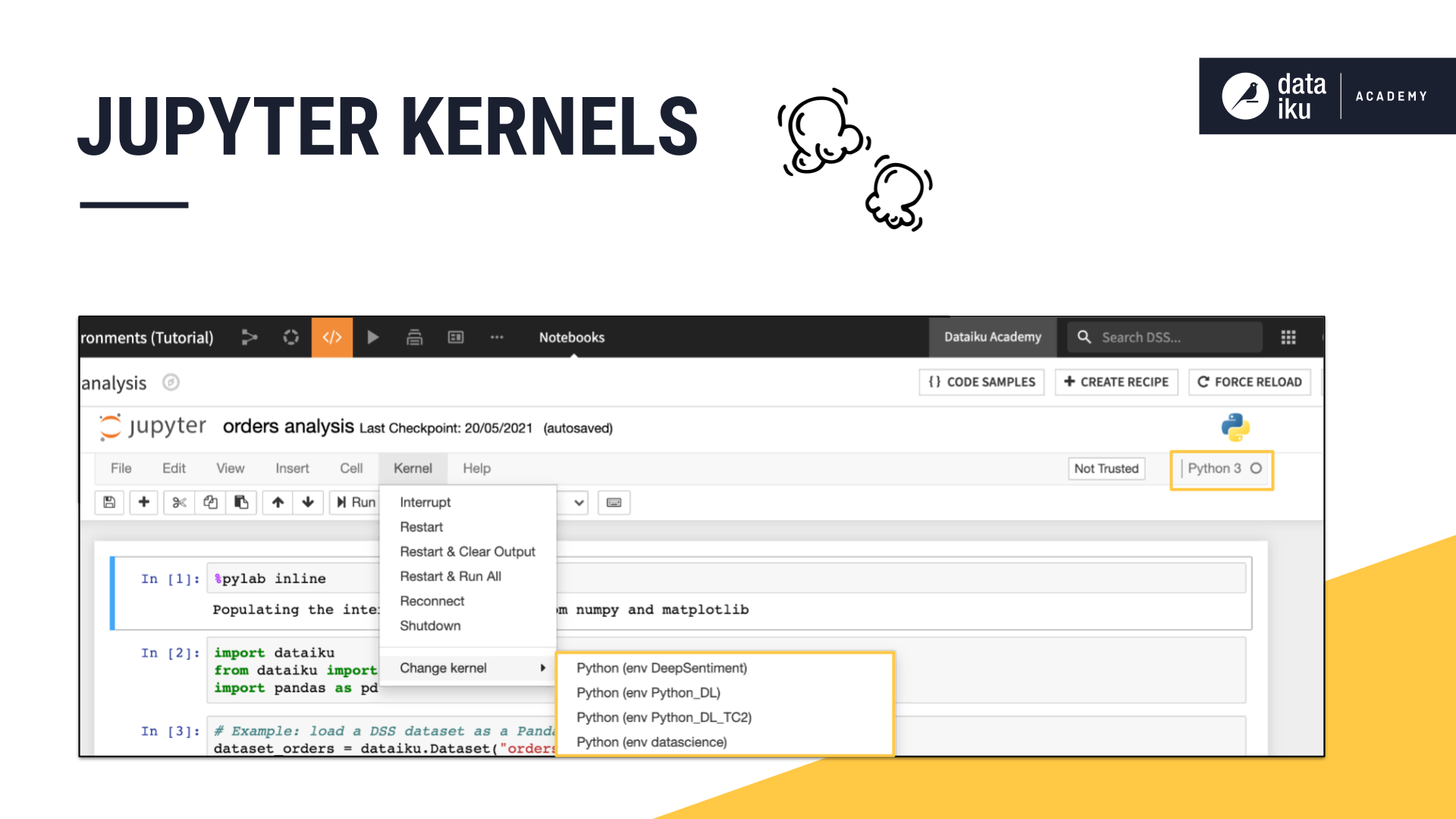Click the add cell below icon
This screenshot has height=819, width=1456.
click(143, 503)
